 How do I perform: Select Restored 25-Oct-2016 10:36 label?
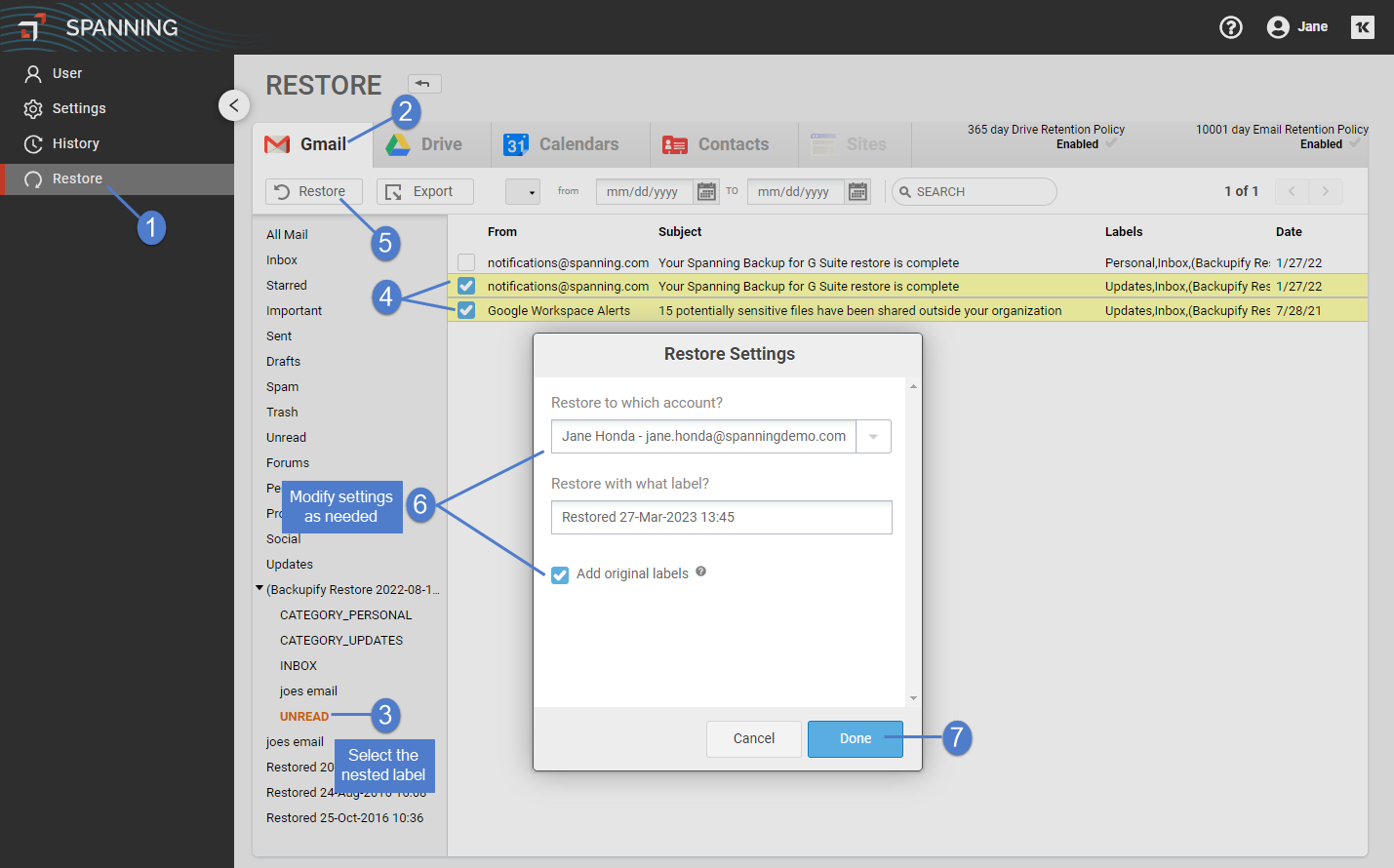click(x=345, y=817)
